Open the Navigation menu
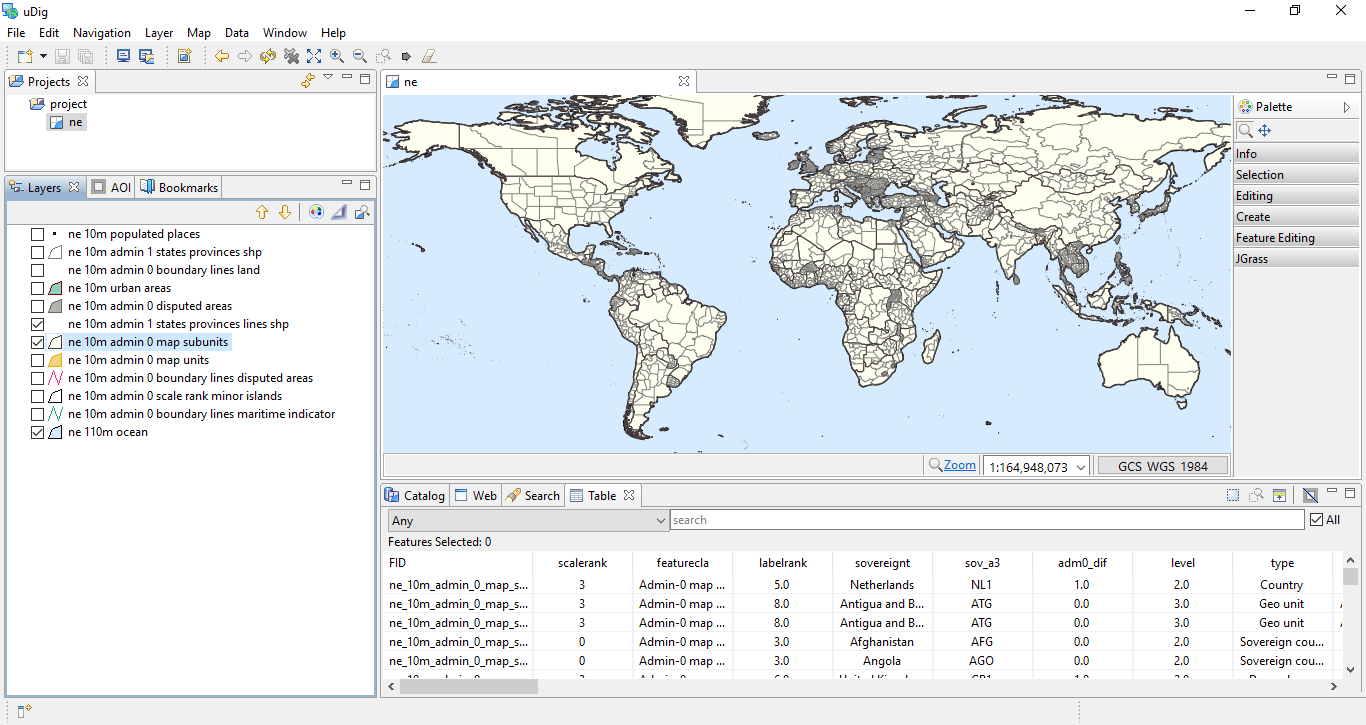Viewport: 1366px width, 725px height. pos(102,33)
